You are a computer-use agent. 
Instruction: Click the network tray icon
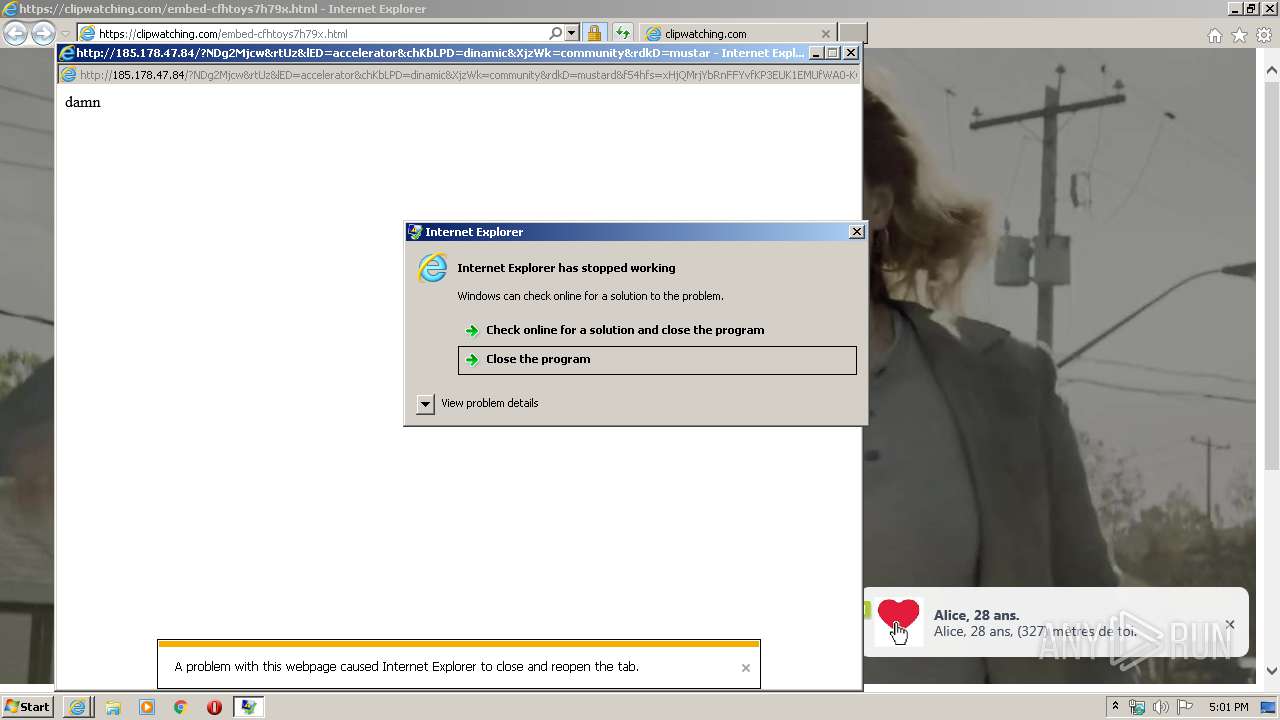coord(1137,707)
